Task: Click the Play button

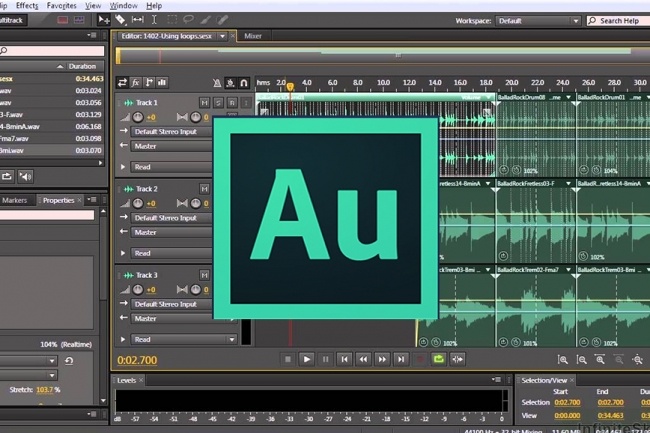Action: [x=307, y=359]
